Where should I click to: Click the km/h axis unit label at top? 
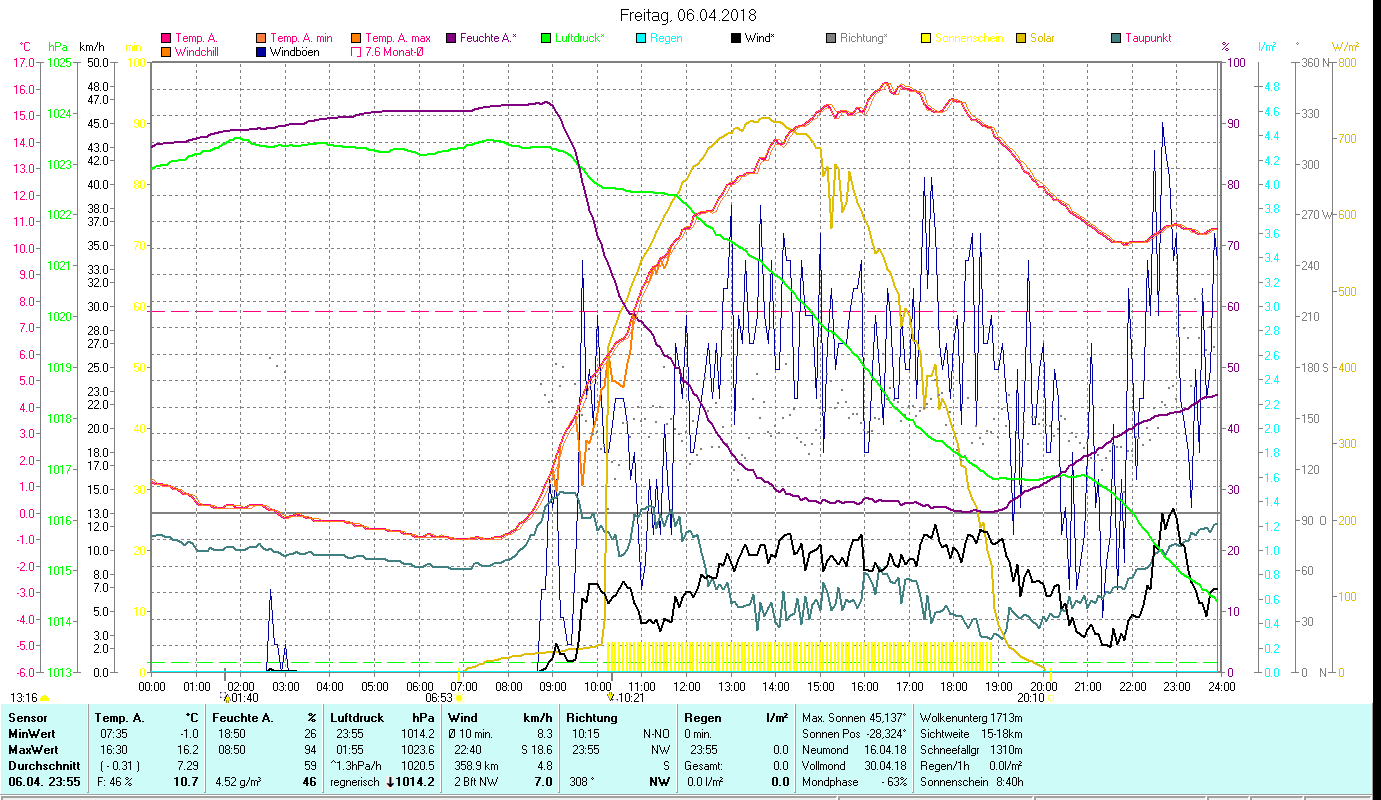[91, 47]
